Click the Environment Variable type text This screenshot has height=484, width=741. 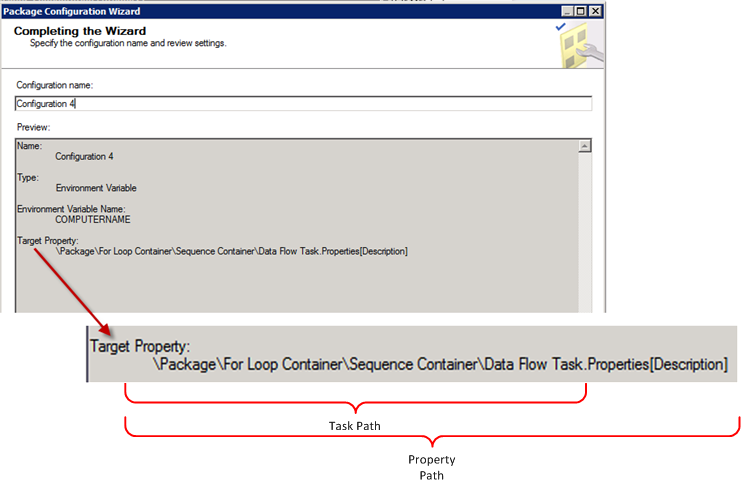(96, 188)
